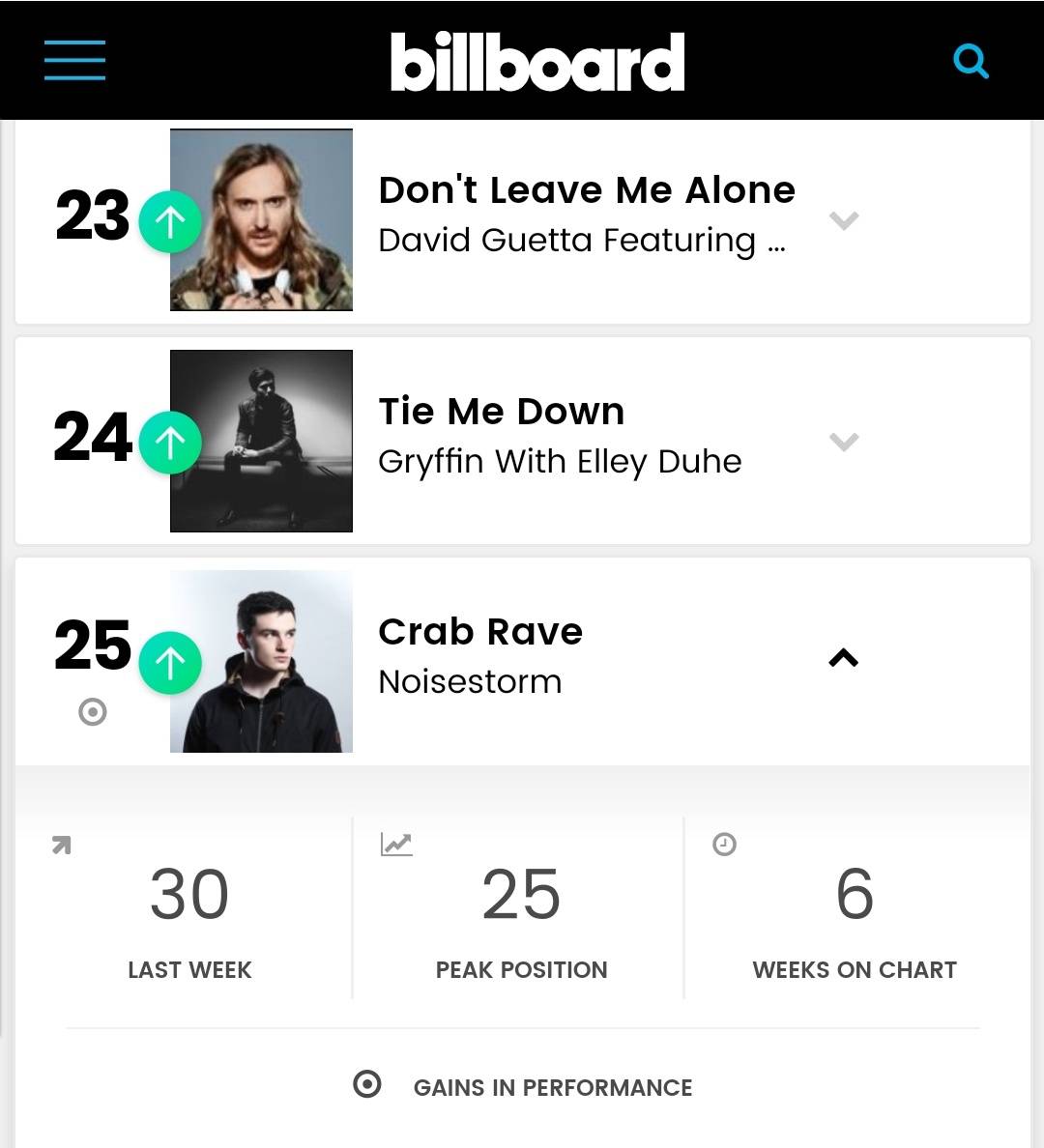Click the Last Week arrow icon in stats
This screenshot has height=1148, width=1044.
[61, 845]
